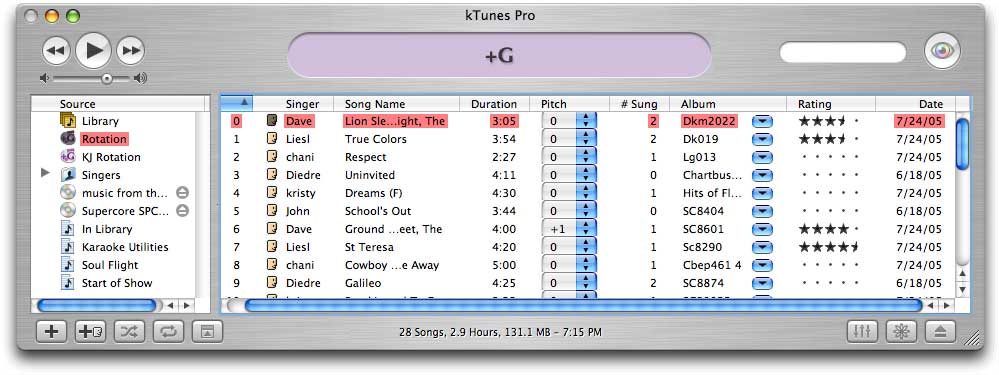Change pitch stepper for School's Out row
999x375 pixels.
point(586,211)
